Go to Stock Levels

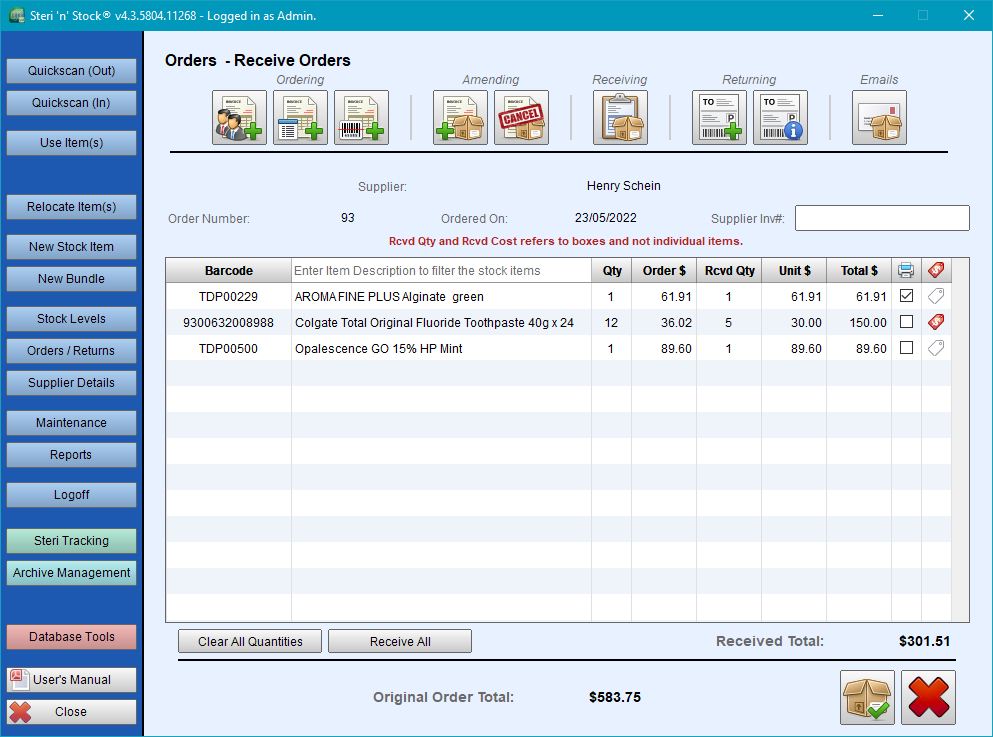click(x=72, y=319)
